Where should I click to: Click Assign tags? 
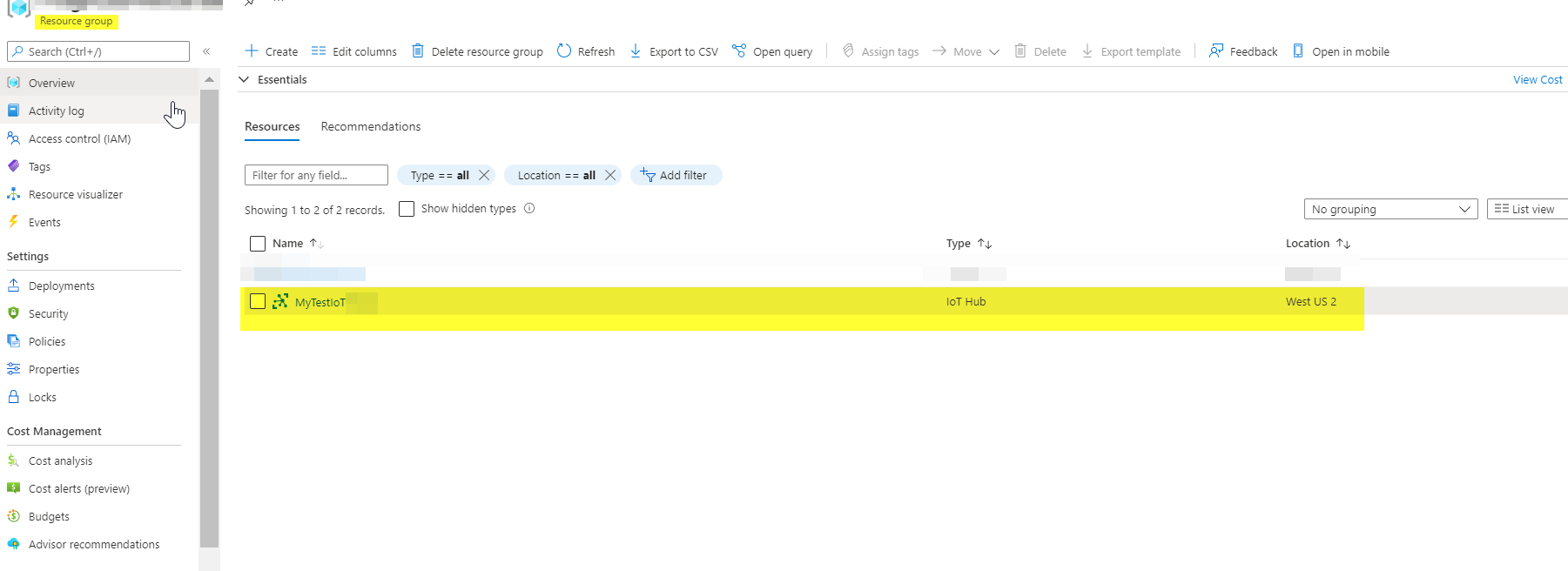click(879, 51)
